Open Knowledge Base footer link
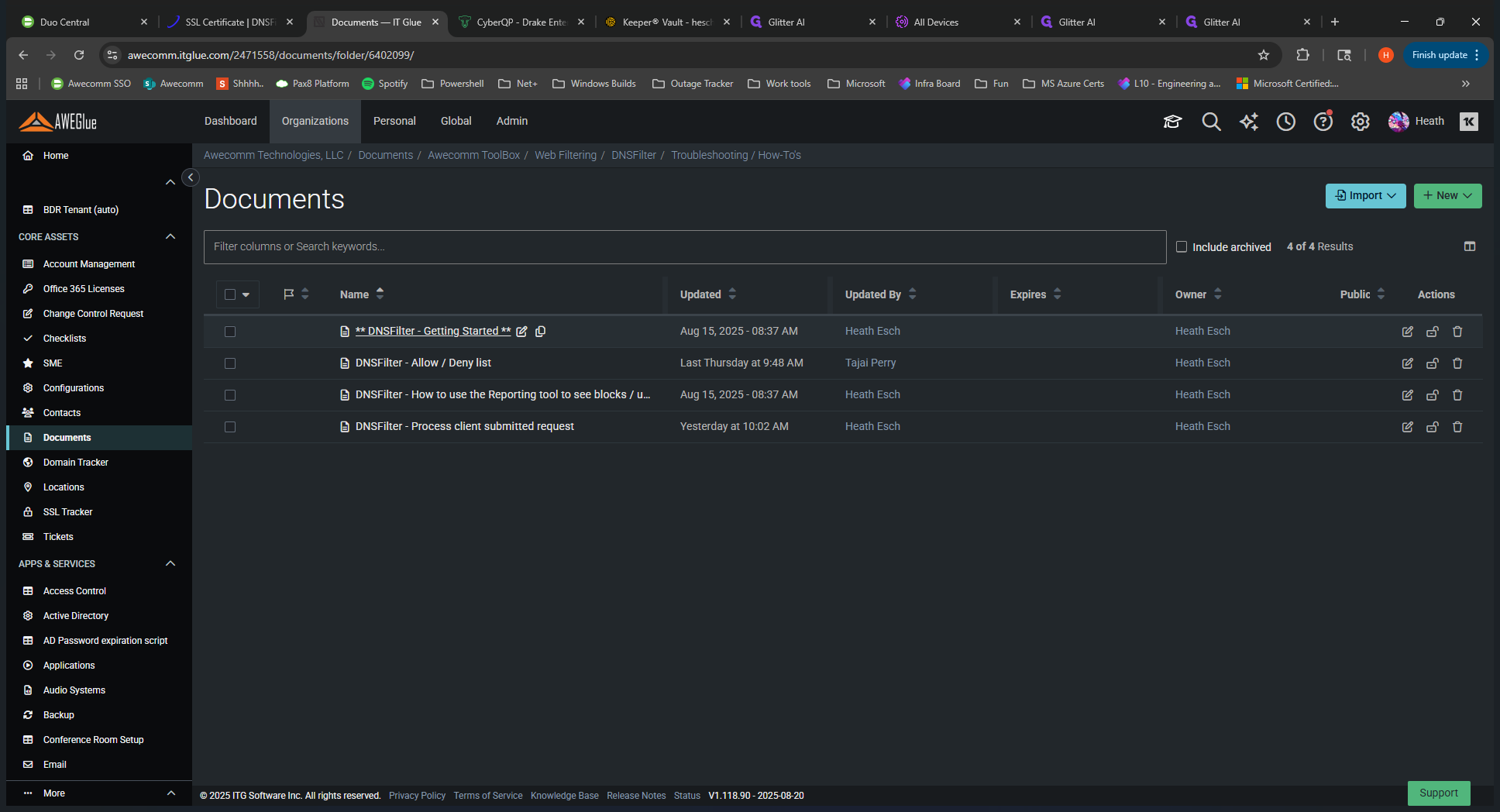The width and height of the screenshot is (1500, 812). tap(565, 796)
